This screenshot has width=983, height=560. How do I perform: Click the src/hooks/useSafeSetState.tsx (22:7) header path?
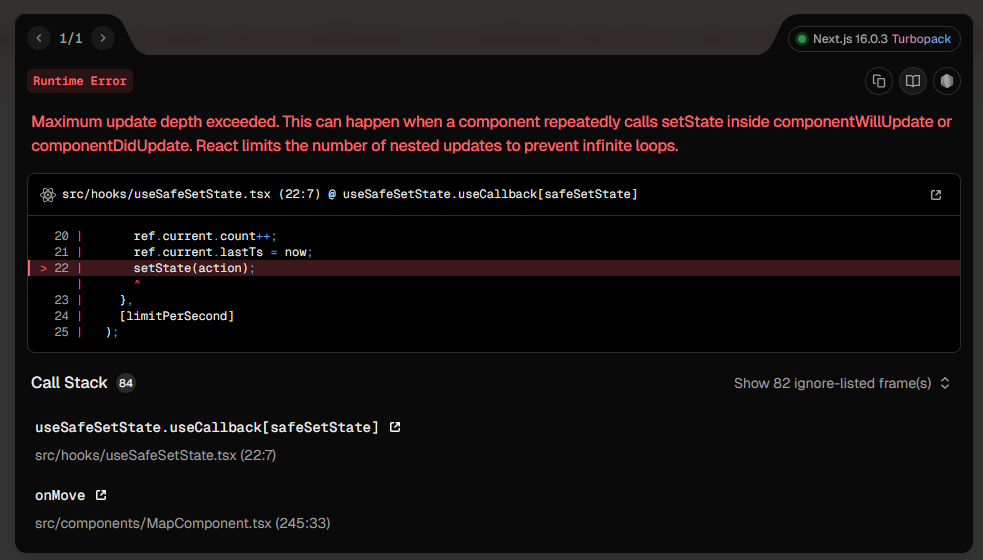point(190,194)
